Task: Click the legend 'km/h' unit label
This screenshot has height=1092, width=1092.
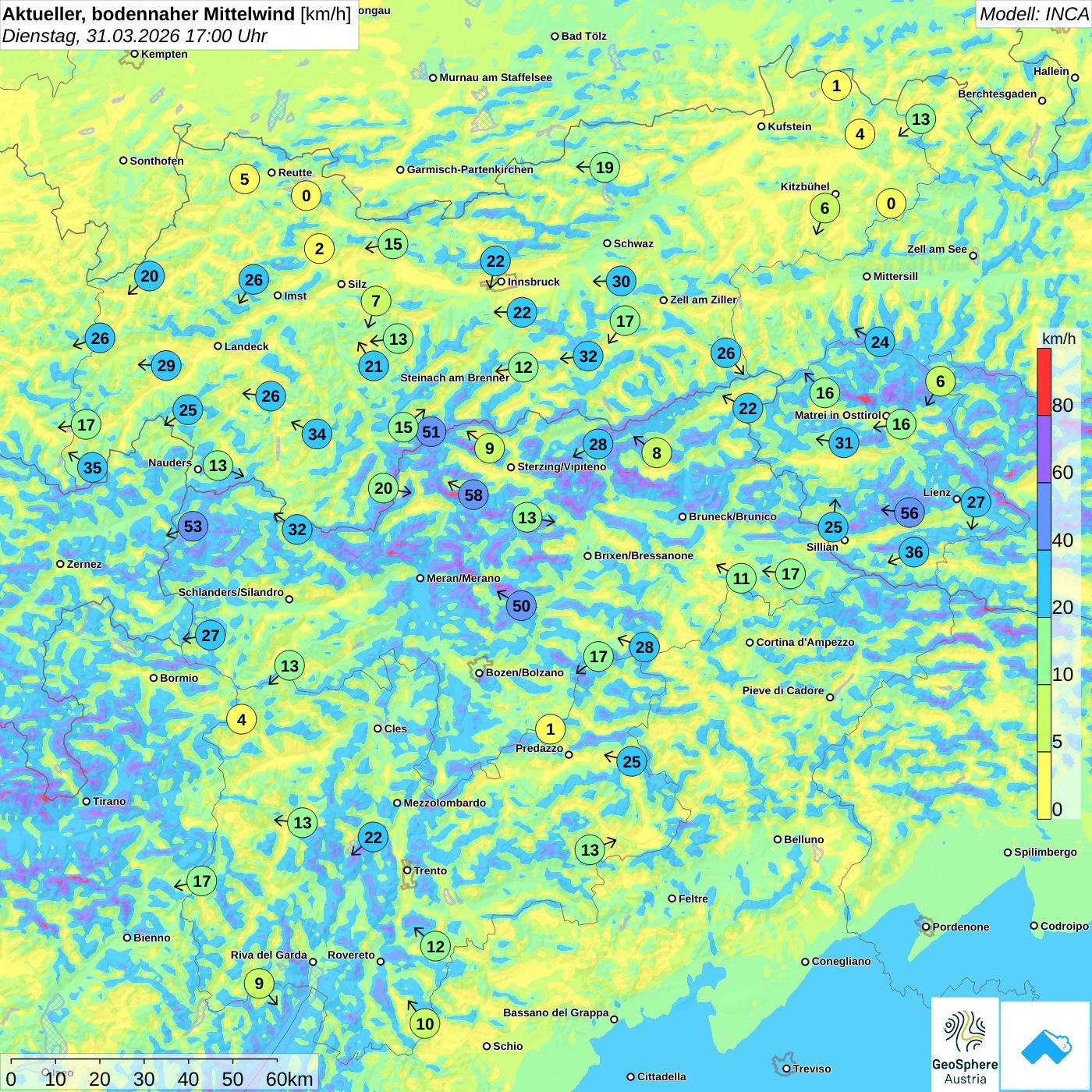Action: [1058, 338]
